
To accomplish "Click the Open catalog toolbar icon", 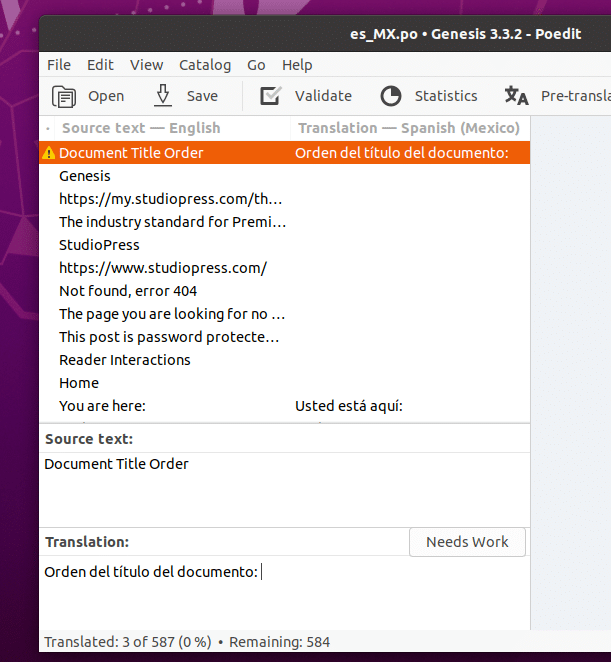I will (x=64, y=96).
